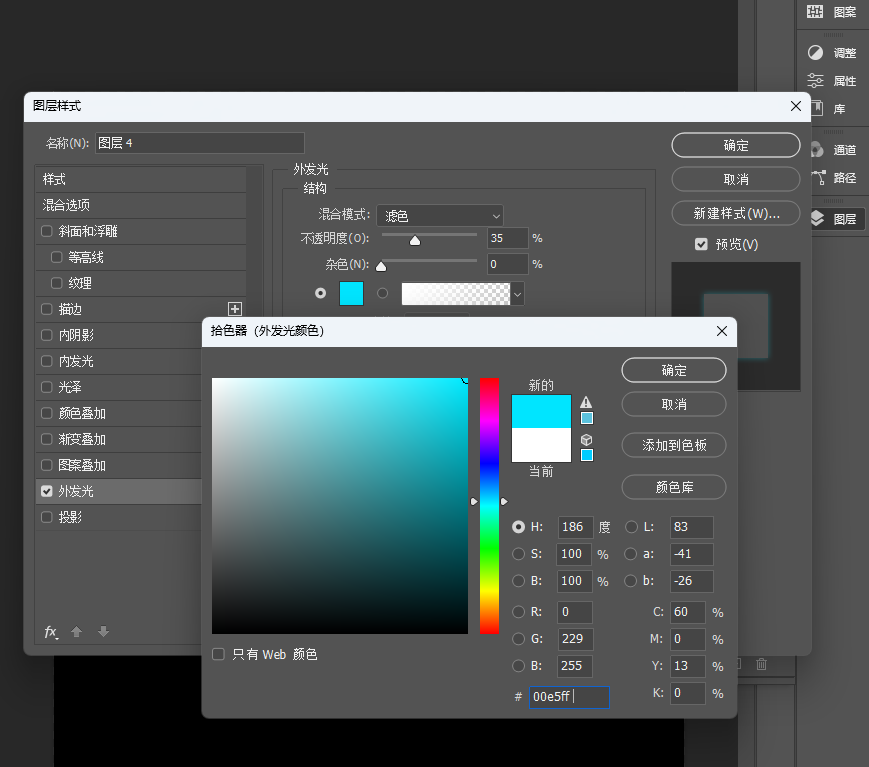869x767 pixels.
Task: Select 样式 at the top of the style list
Action: [141, 180]
